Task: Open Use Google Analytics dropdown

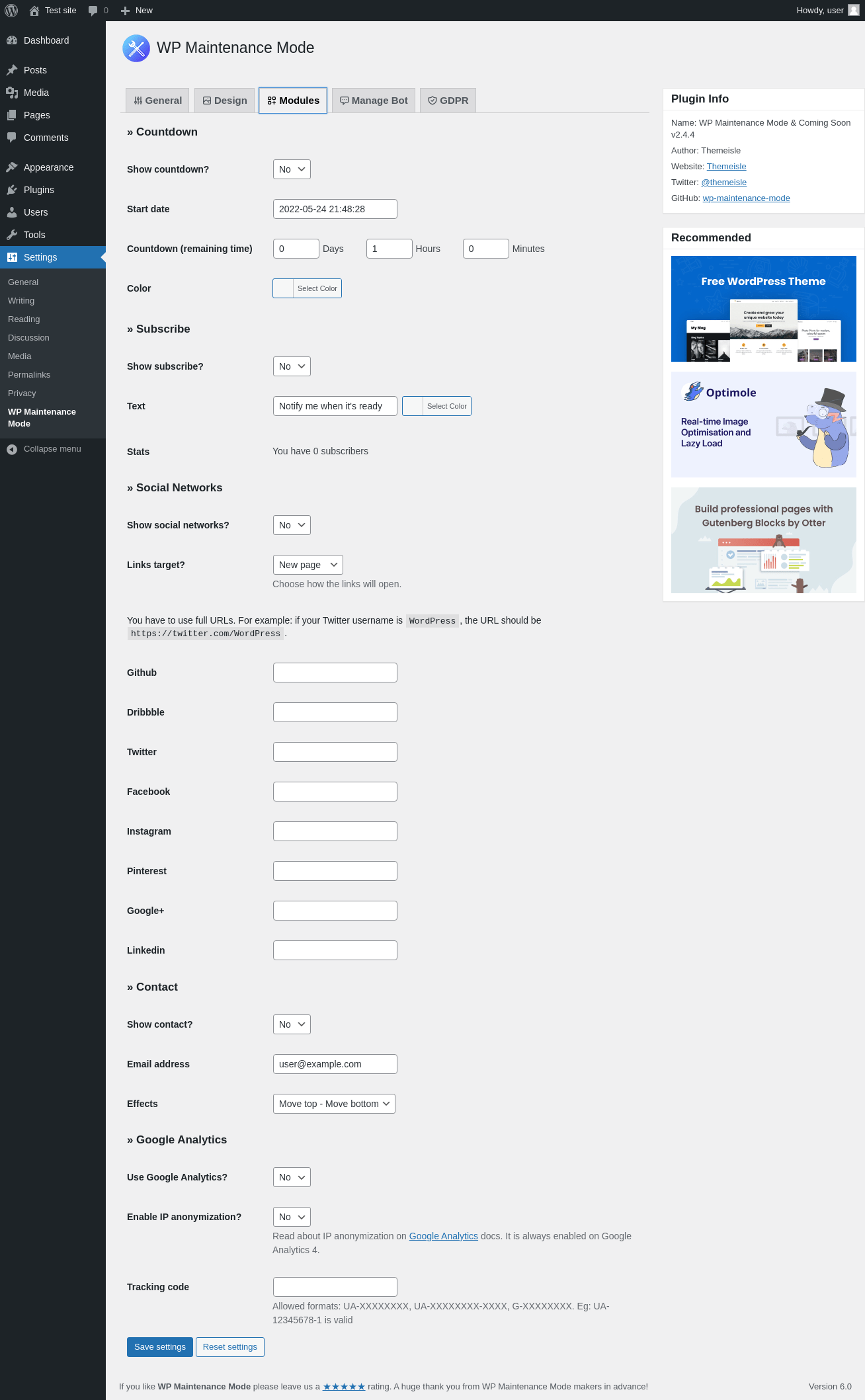Action: pyautogui.click(x=292, y=1177)
